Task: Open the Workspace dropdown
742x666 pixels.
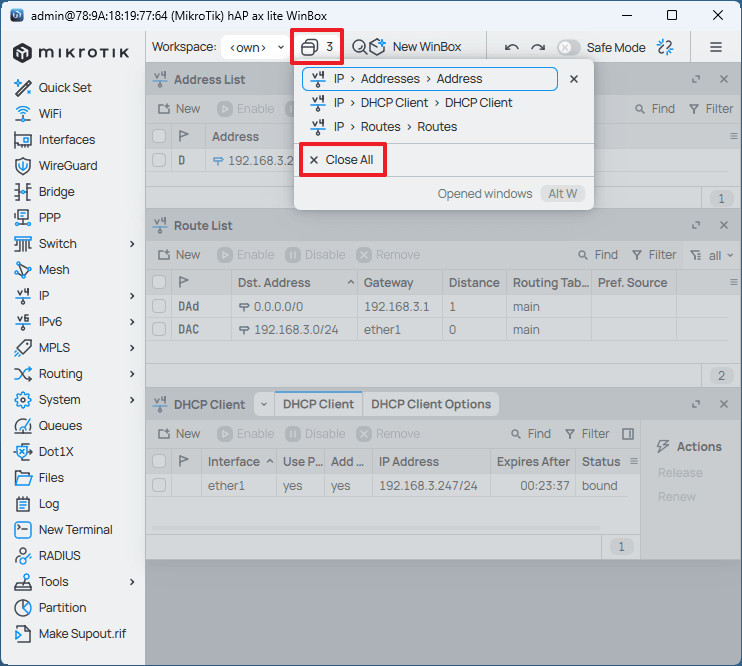Action: click(257, 47)
